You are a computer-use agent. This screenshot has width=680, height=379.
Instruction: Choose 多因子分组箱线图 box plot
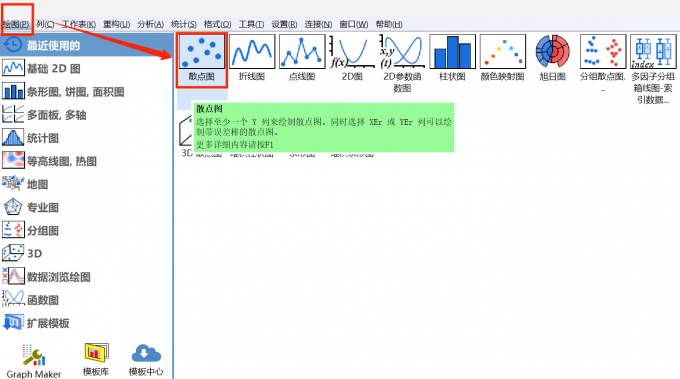pyautogui.click(x=653, y=69)
